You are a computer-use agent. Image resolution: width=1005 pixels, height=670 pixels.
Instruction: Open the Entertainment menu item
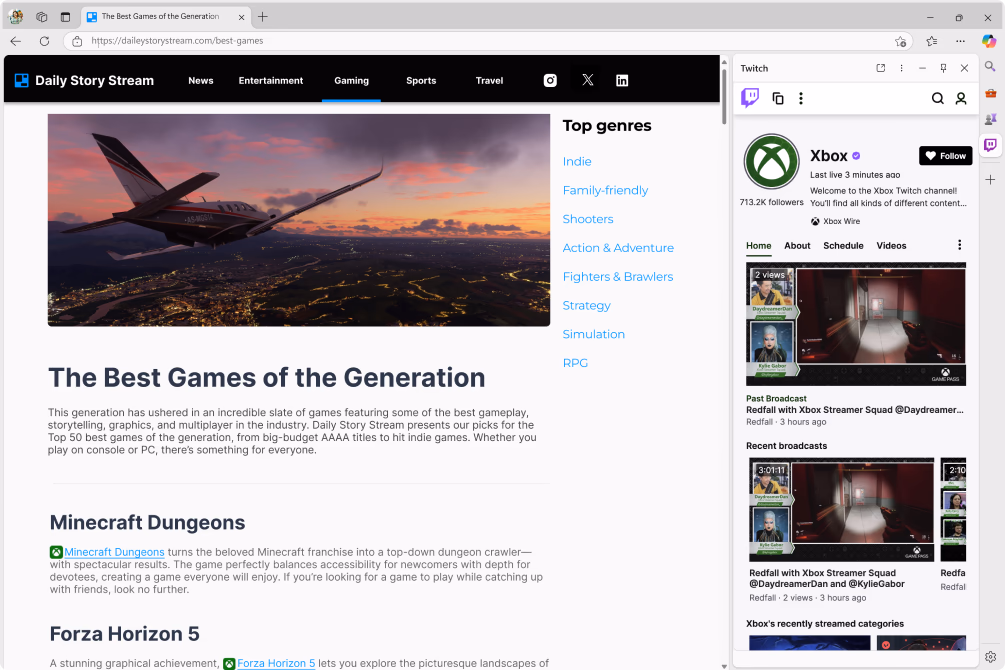point(270,80)
